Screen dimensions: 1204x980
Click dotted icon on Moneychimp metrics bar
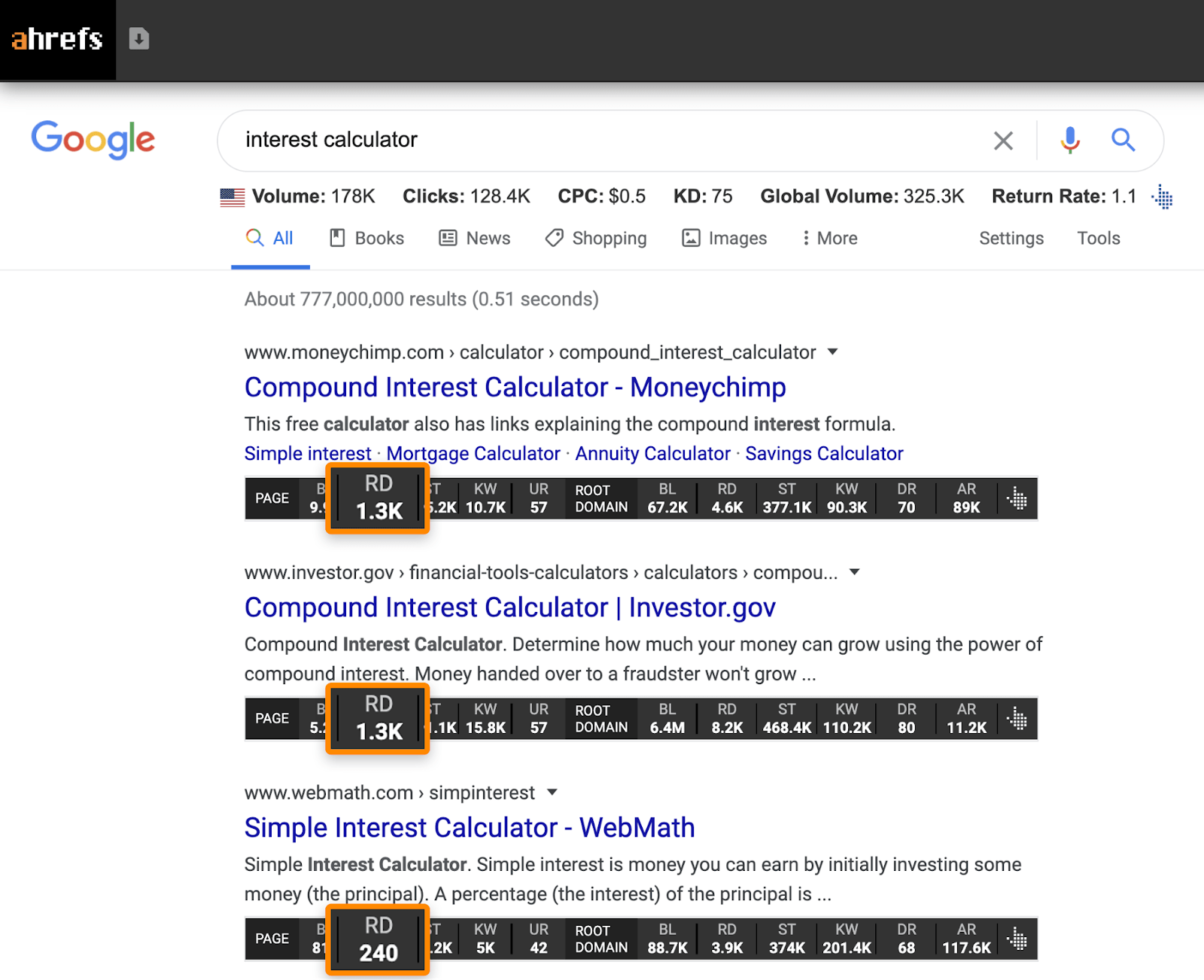tap(1017, 498)
